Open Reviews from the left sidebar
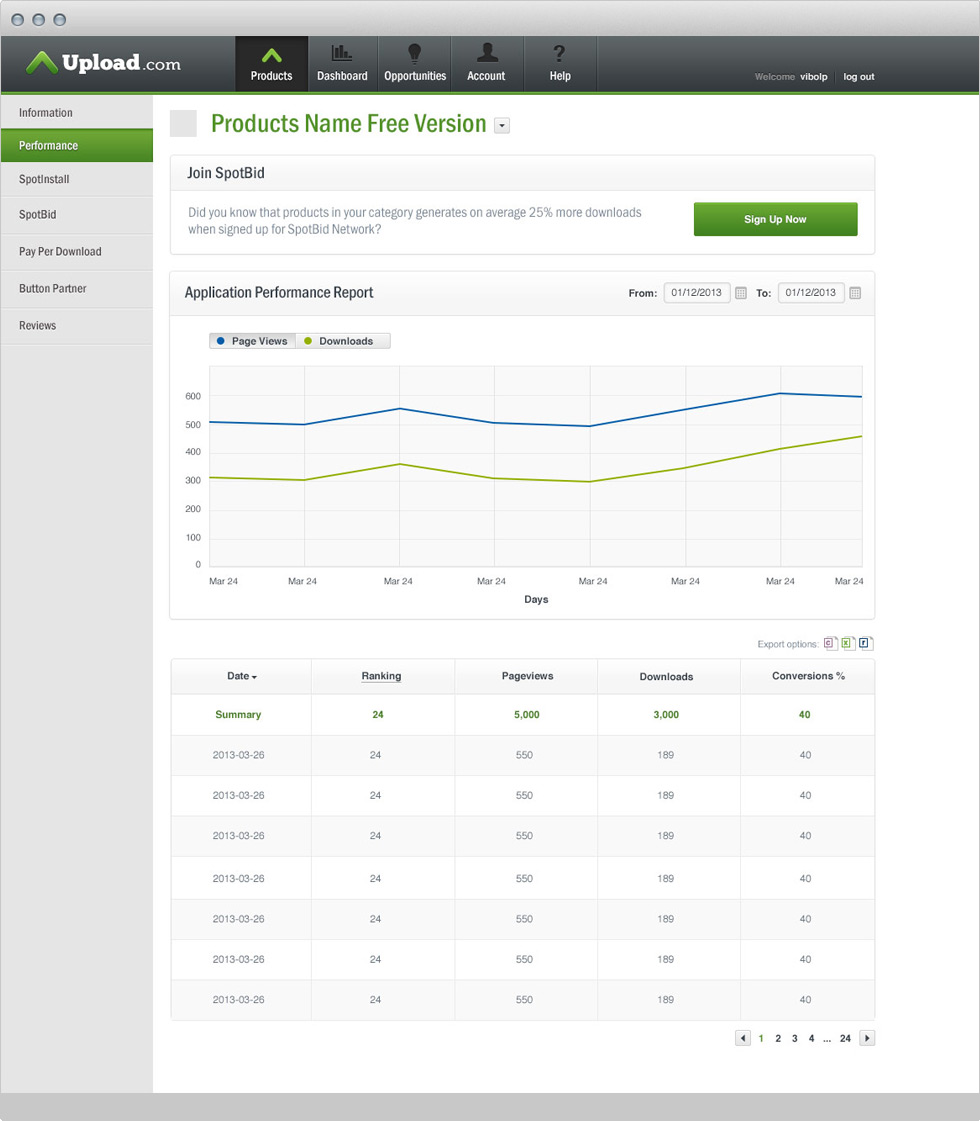The width and height of the screenshot is (980, 1121). (38, 326)
